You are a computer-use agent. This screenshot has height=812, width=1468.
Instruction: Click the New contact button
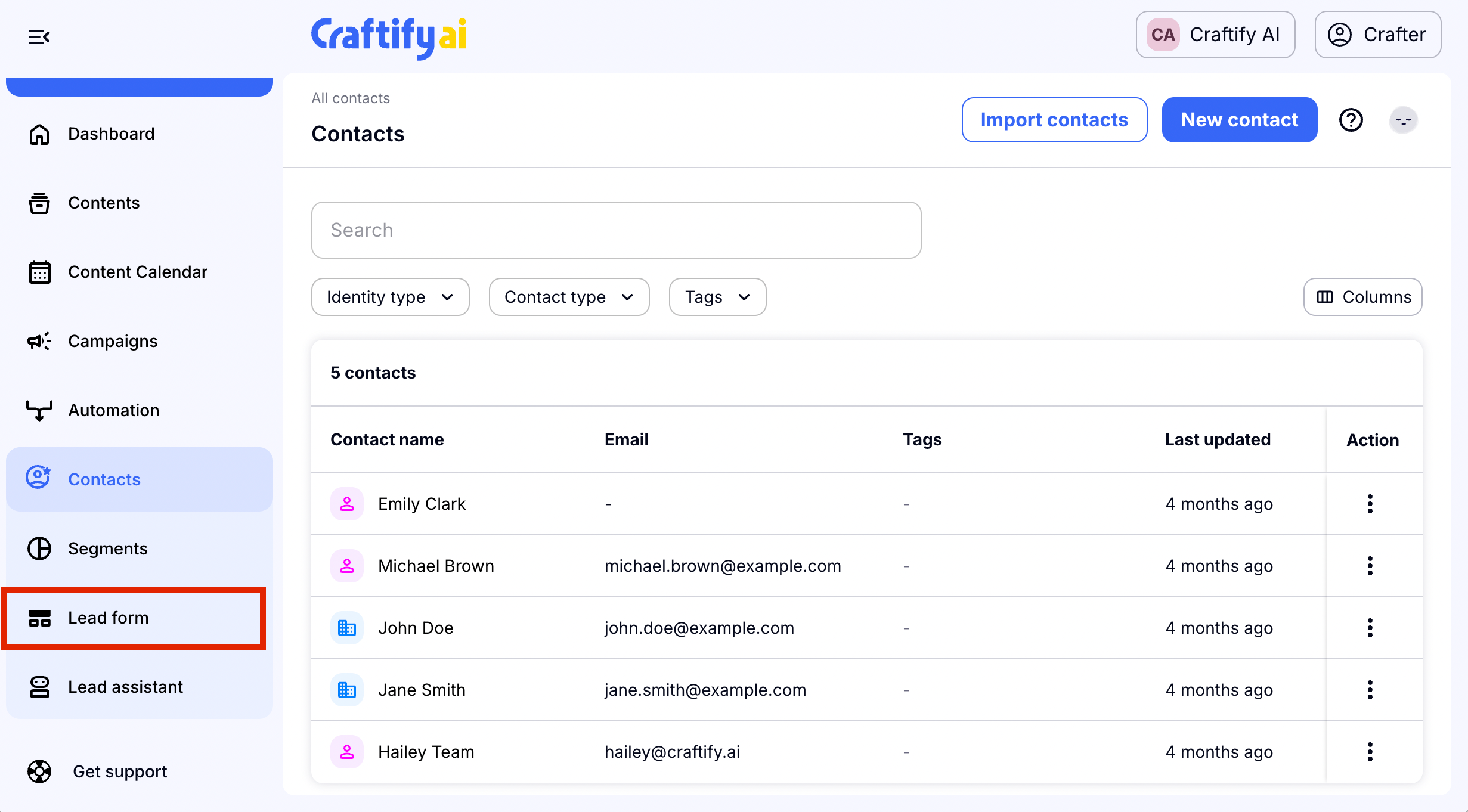click(x=1239, y=120)
